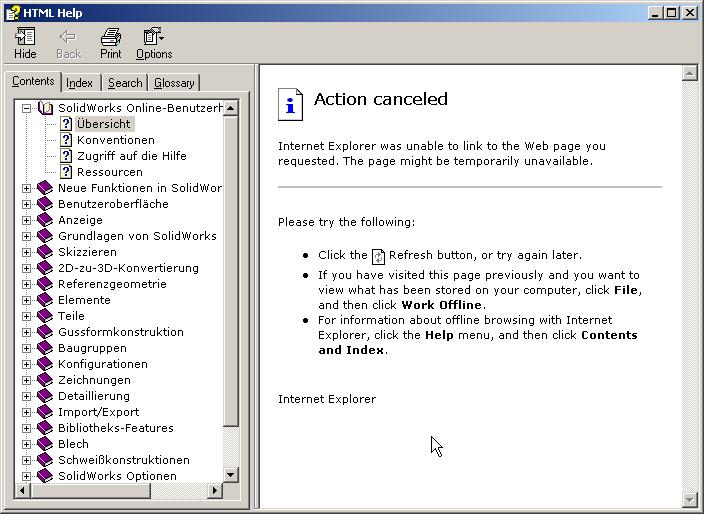This screenshot has height=514, width=704.
Task: Click the contents tree vertical scrollbar thumb
Action: [231, 271]
